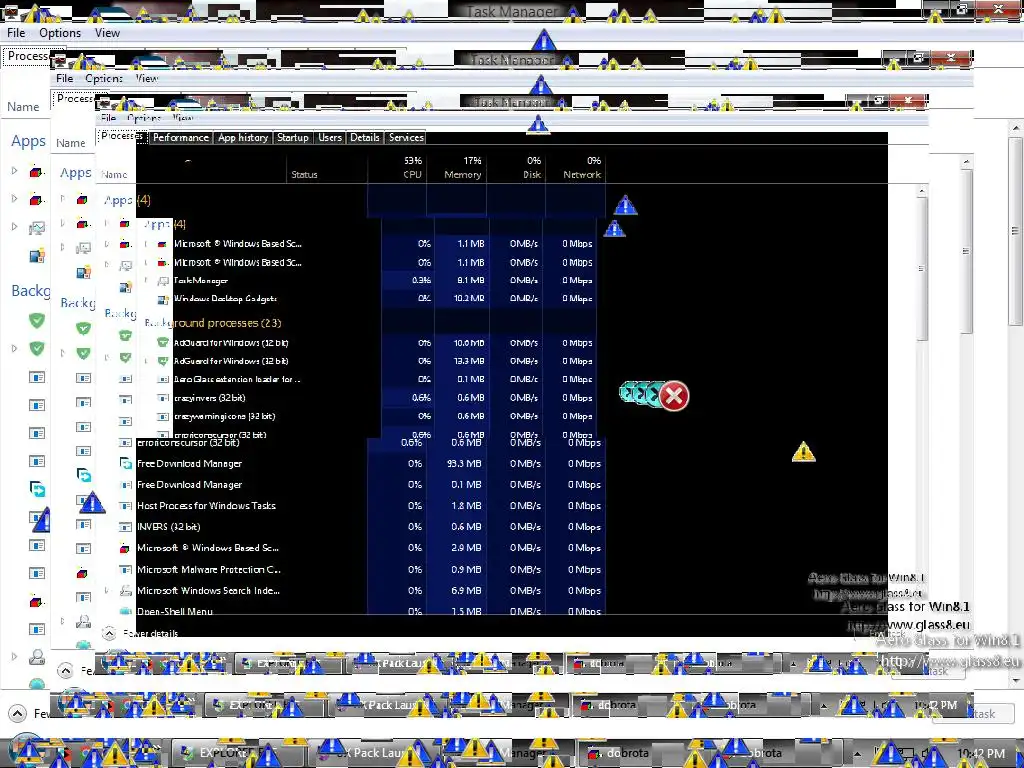Switch to the Startup tab
The image size is (1024, 768).
[293, 137]
